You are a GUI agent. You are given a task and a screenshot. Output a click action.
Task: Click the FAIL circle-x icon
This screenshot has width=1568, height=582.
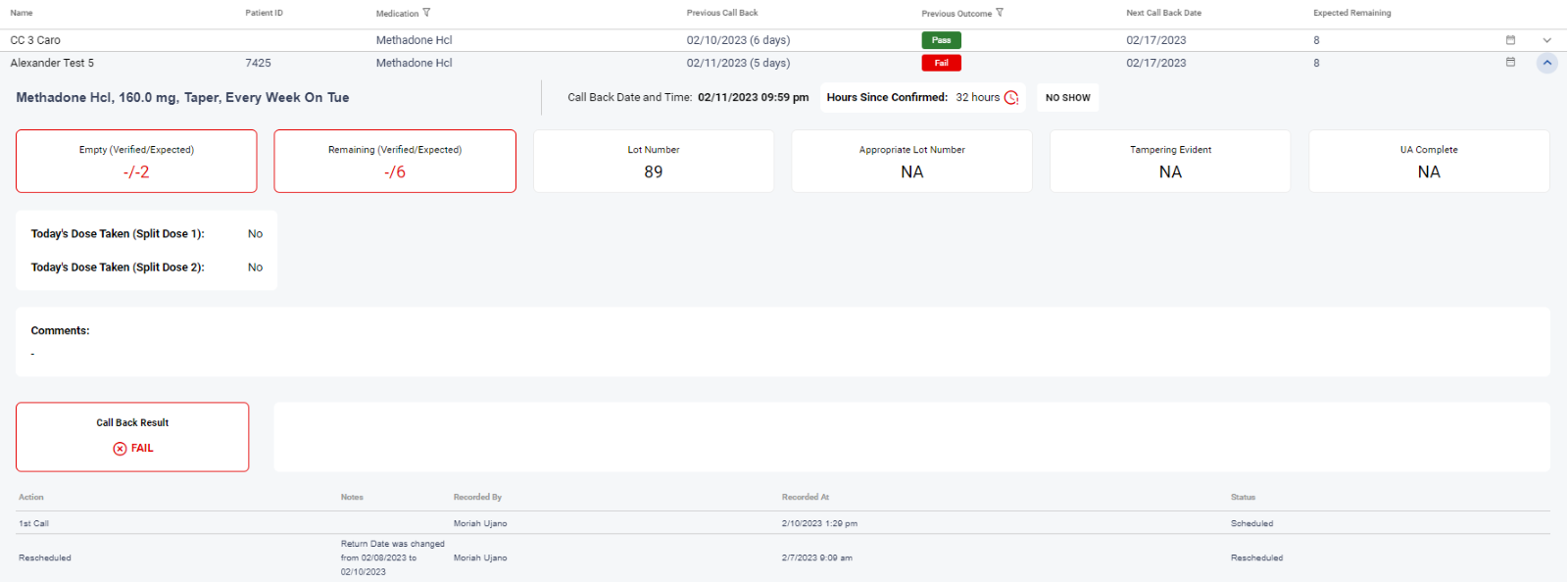coord(120,449)
